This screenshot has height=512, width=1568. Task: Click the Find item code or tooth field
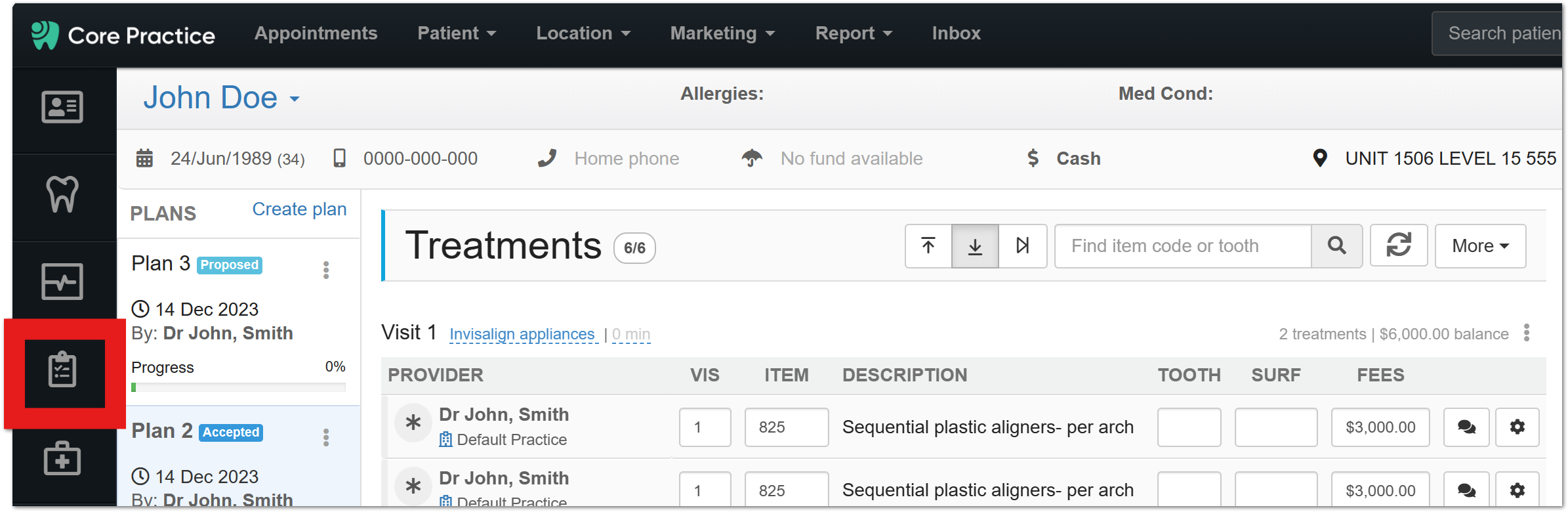[1182, 246]
